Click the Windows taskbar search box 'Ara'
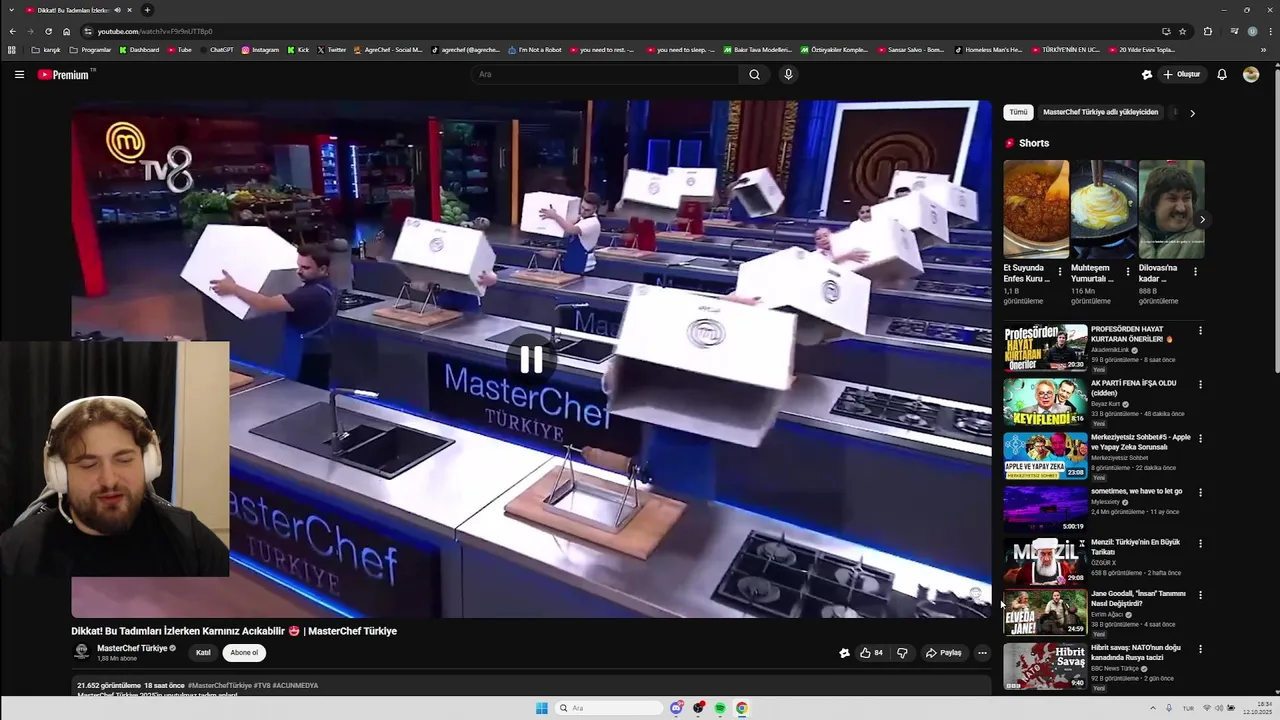The image size is (1280, 720). click(x=610, y=708)
